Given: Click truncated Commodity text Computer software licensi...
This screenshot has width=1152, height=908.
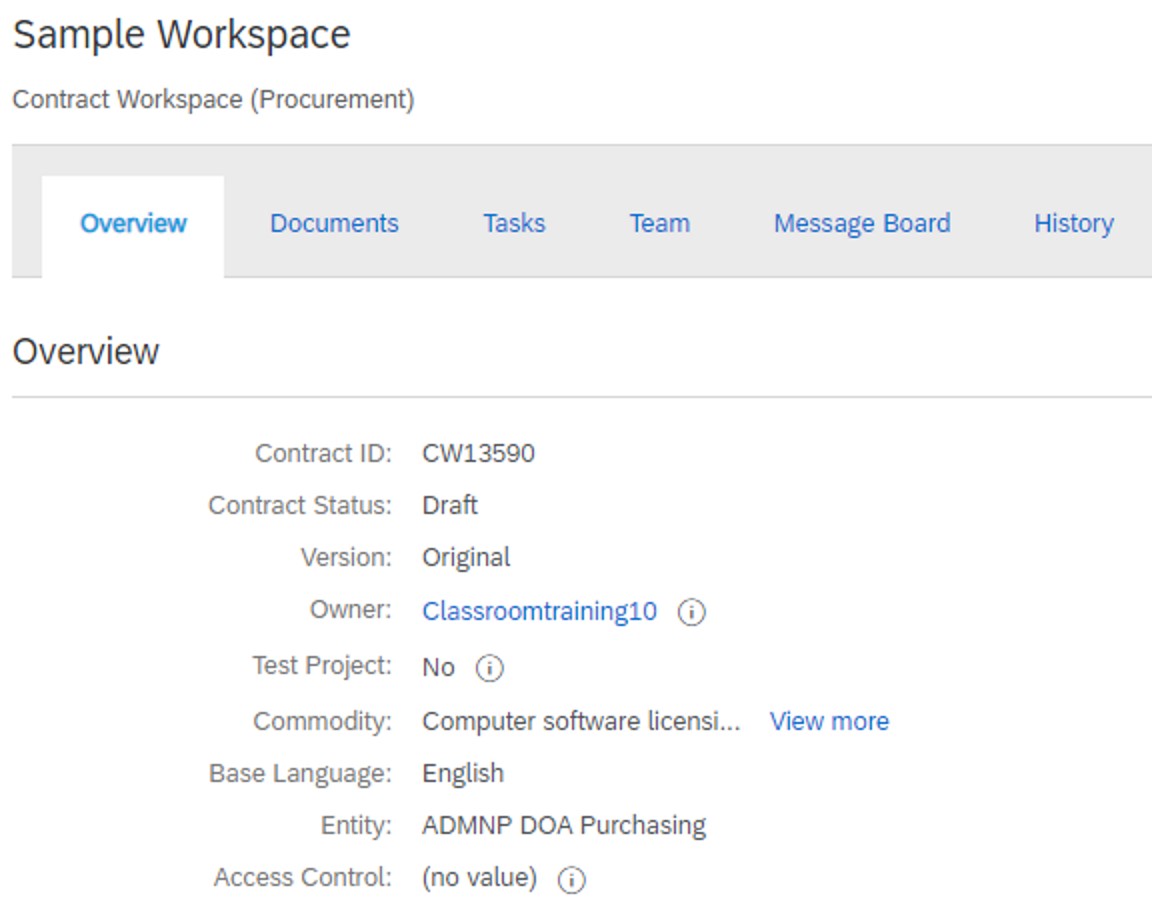Looking at the screenshot, I should pyautogui.click(x=581, y=721).
